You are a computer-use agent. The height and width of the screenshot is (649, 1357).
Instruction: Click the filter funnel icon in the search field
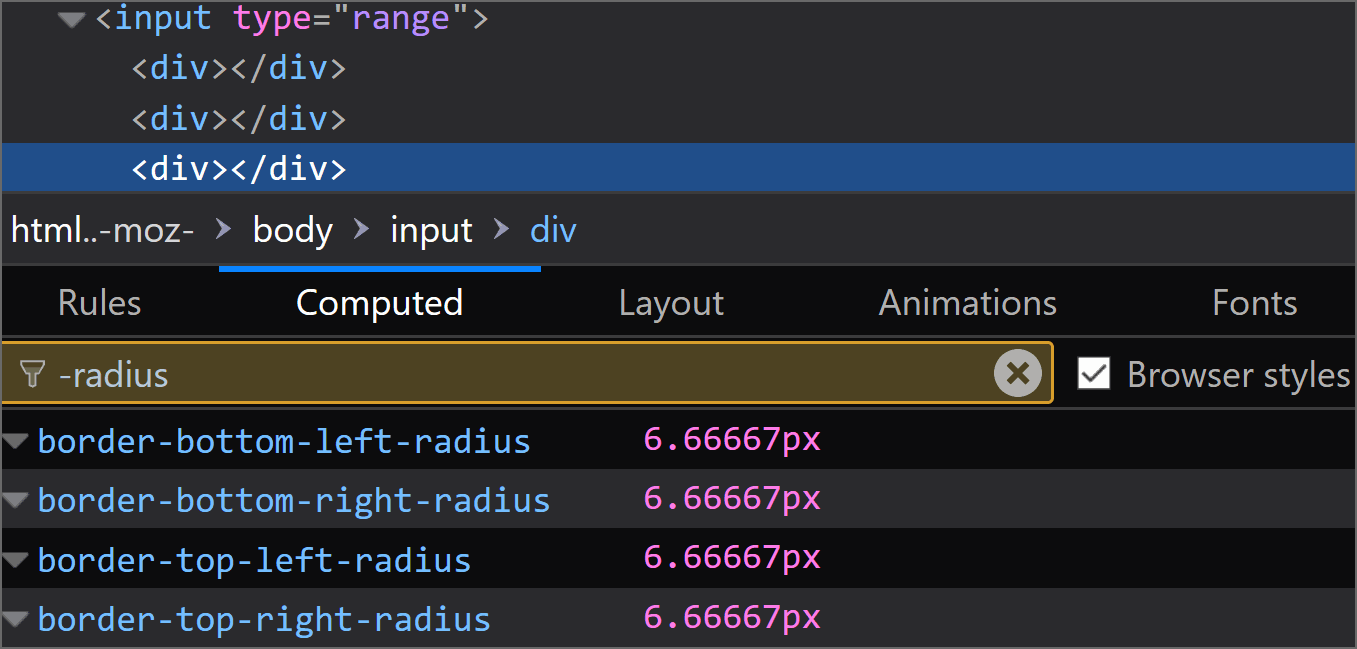point(33,374)
